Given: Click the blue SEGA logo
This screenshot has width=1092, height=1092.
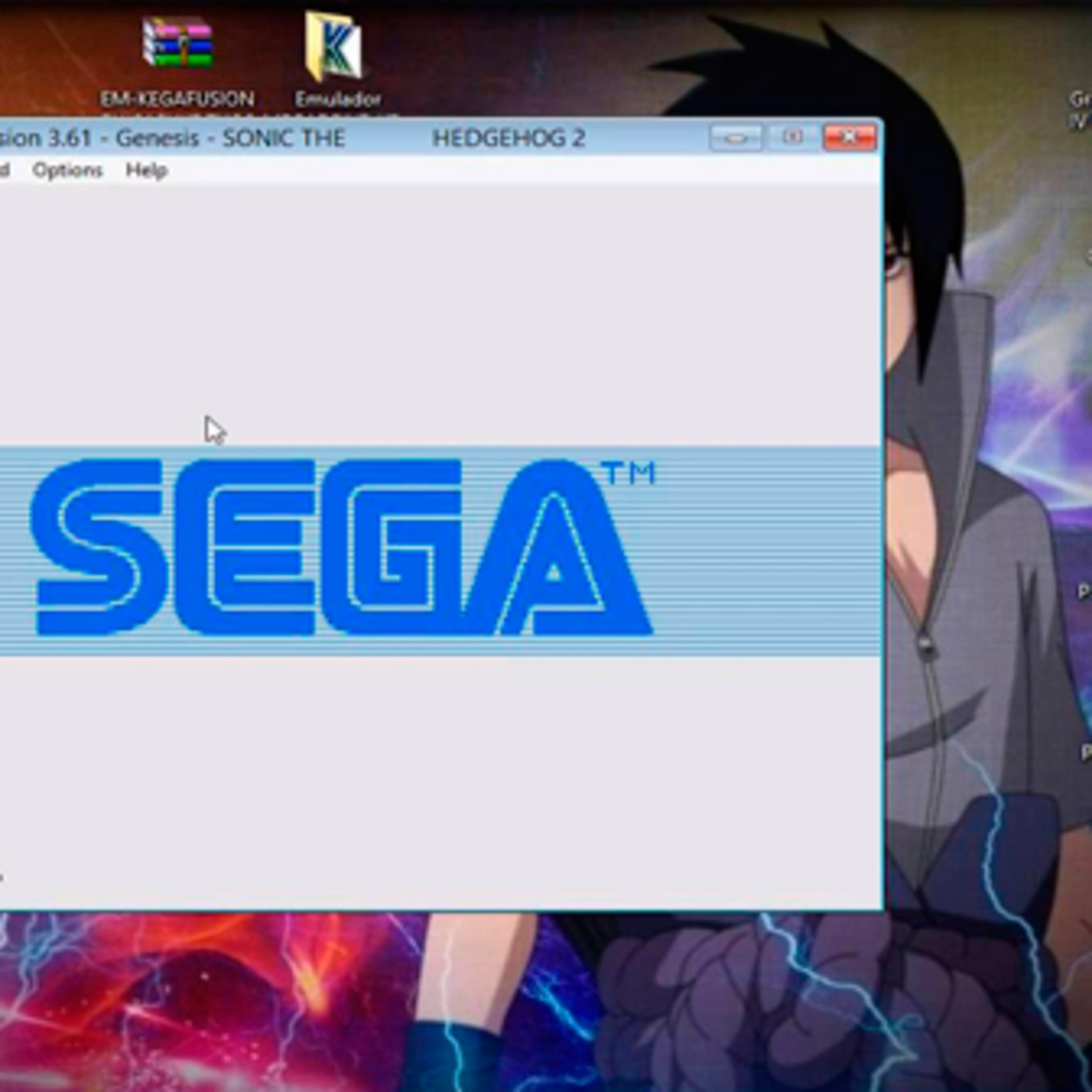Looking at the screenshot, I should 343,548.
